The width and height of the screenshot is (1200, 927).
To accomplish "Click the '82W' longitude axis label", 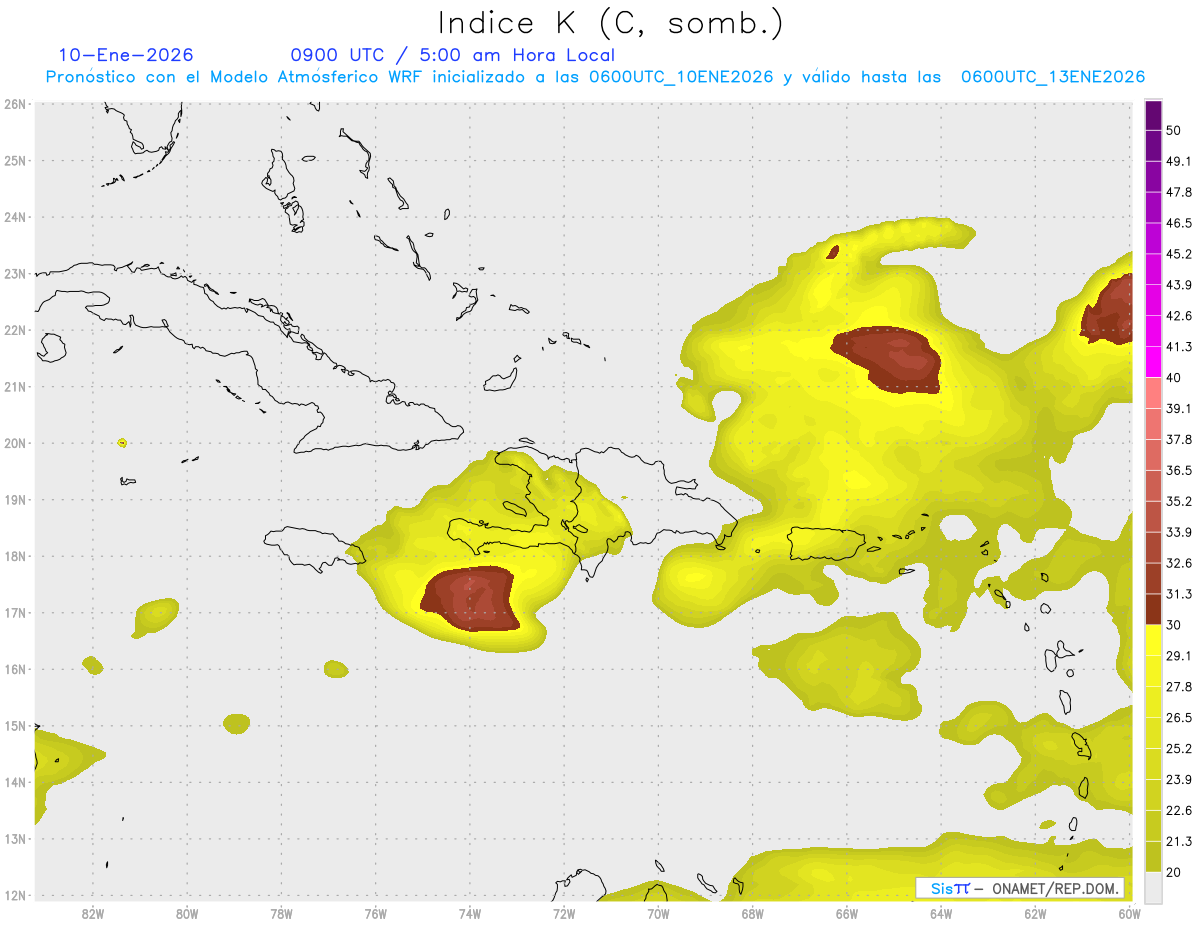I will (x=92, y=914).
